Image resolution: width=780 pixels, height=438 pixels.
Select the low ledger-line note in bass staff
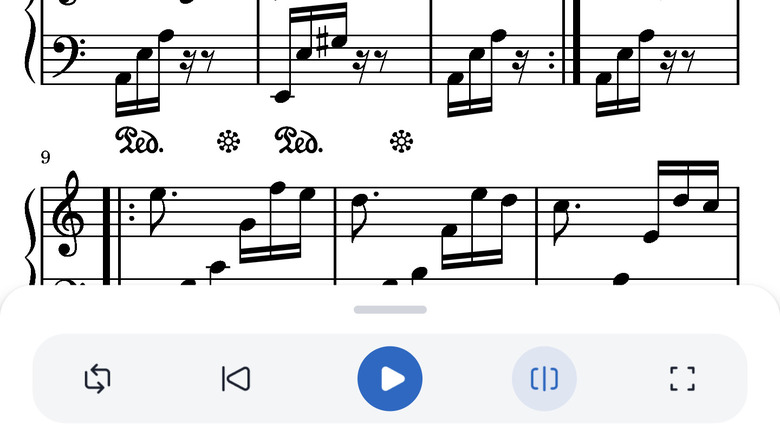(x=283, y=96)
